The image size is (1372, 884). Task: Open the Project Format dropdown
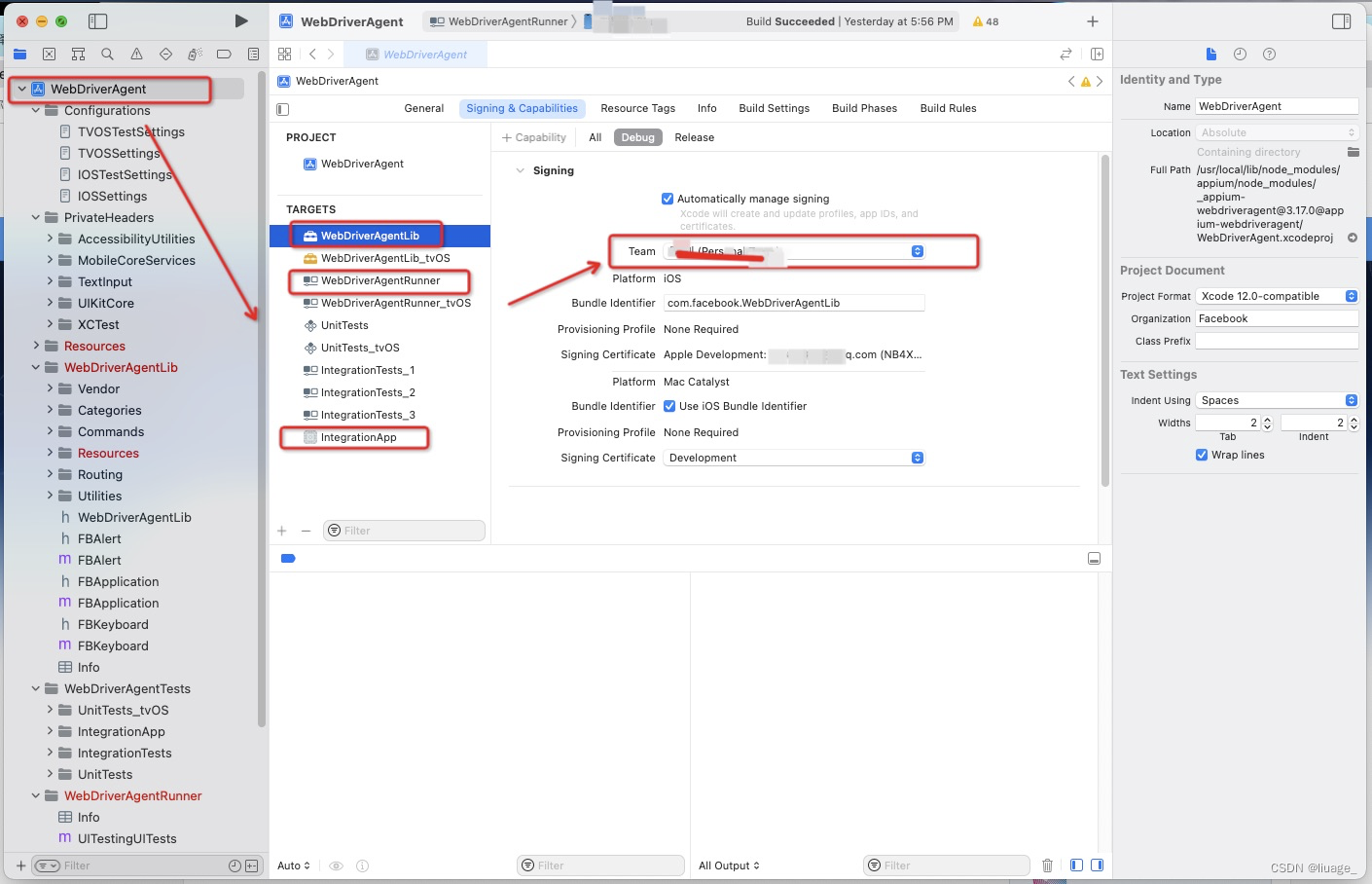pyautogui.click(x=1277, y=296)
